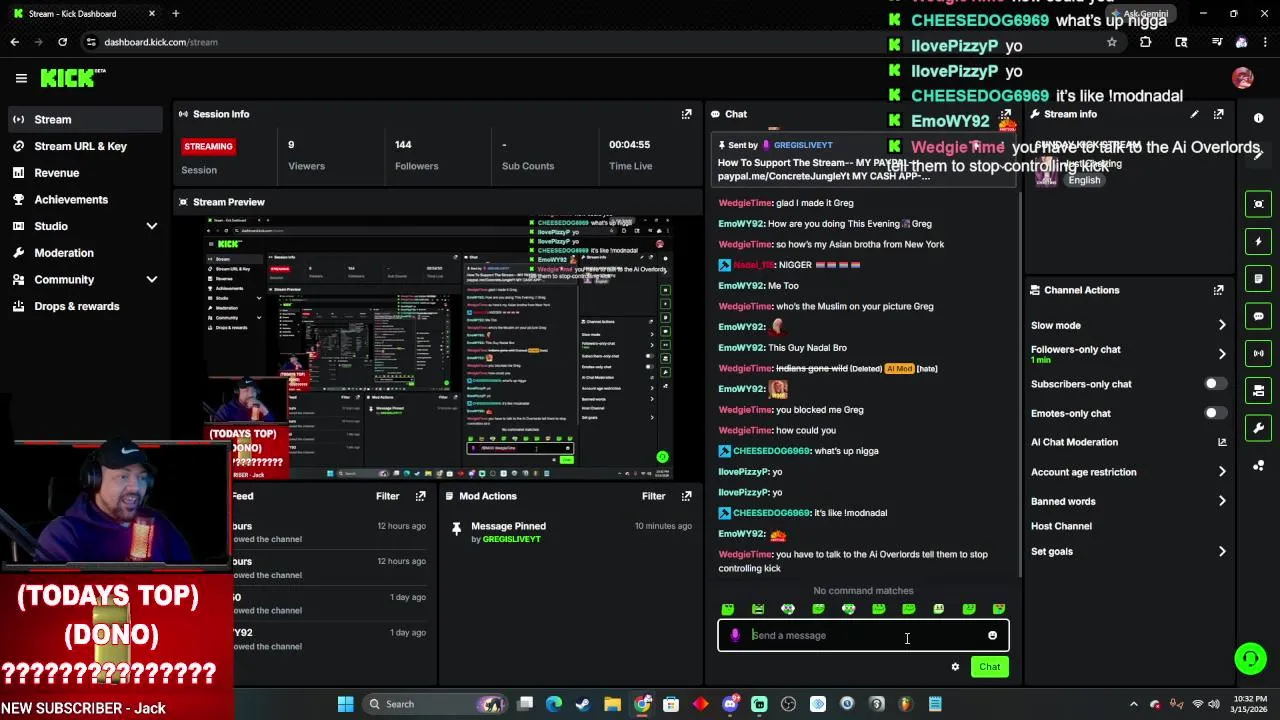
Task: Click AI Chat Moderation label
Action: click(1074, 442)
